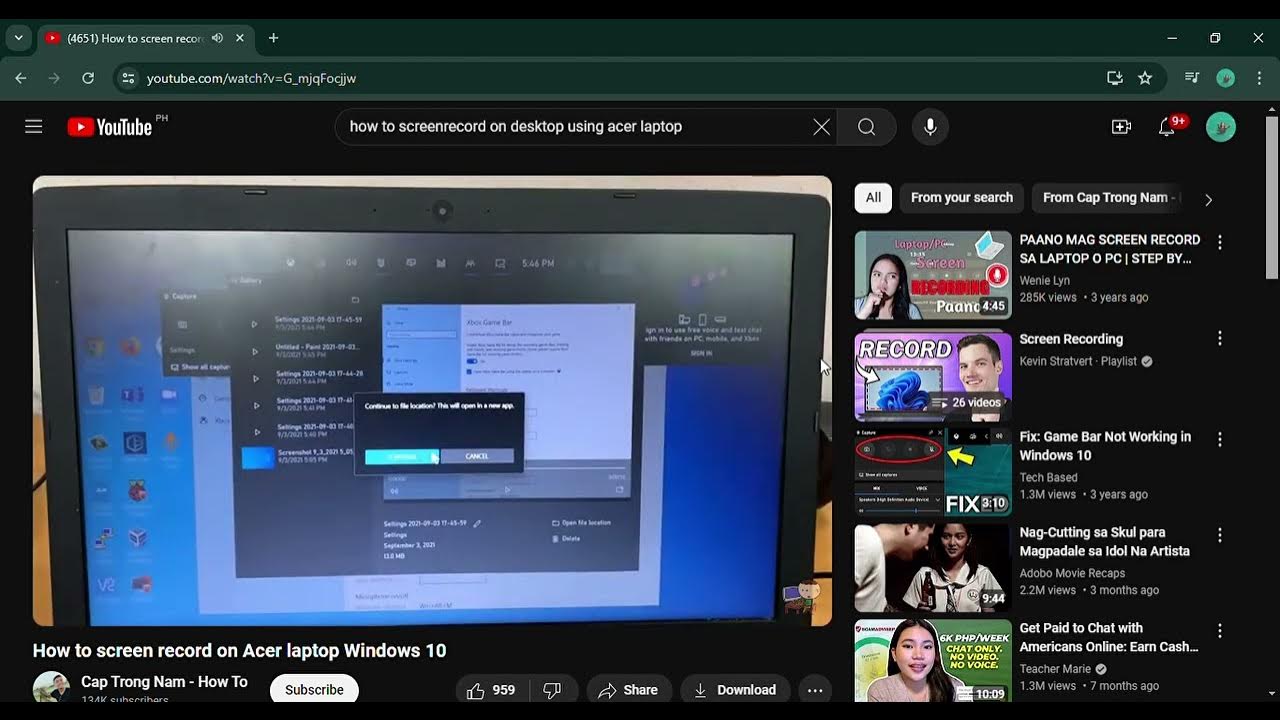Open more actions ellipsis below video
The width and height of the screenshot is (1280, 720).
(815, 690)
